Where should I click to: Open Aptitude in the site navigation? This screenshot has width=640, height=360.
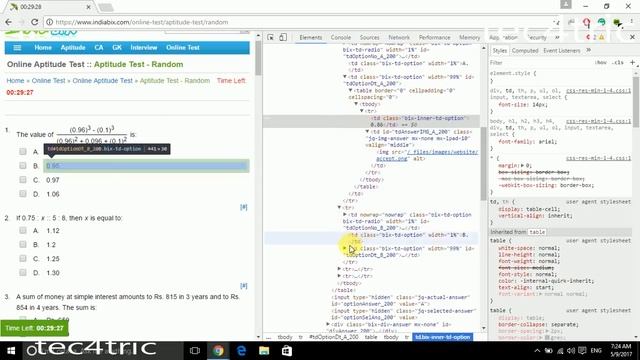click(x=73, y=48)
